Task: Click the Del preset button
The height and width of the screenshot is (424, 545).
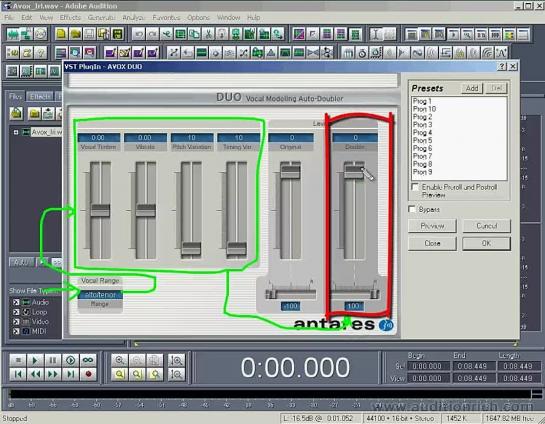Action: (496, 88)
